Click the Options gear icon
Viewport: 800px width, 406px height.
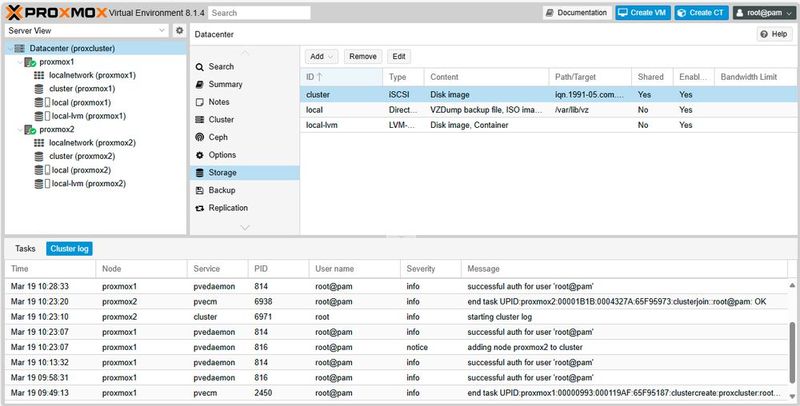(199, 155)
